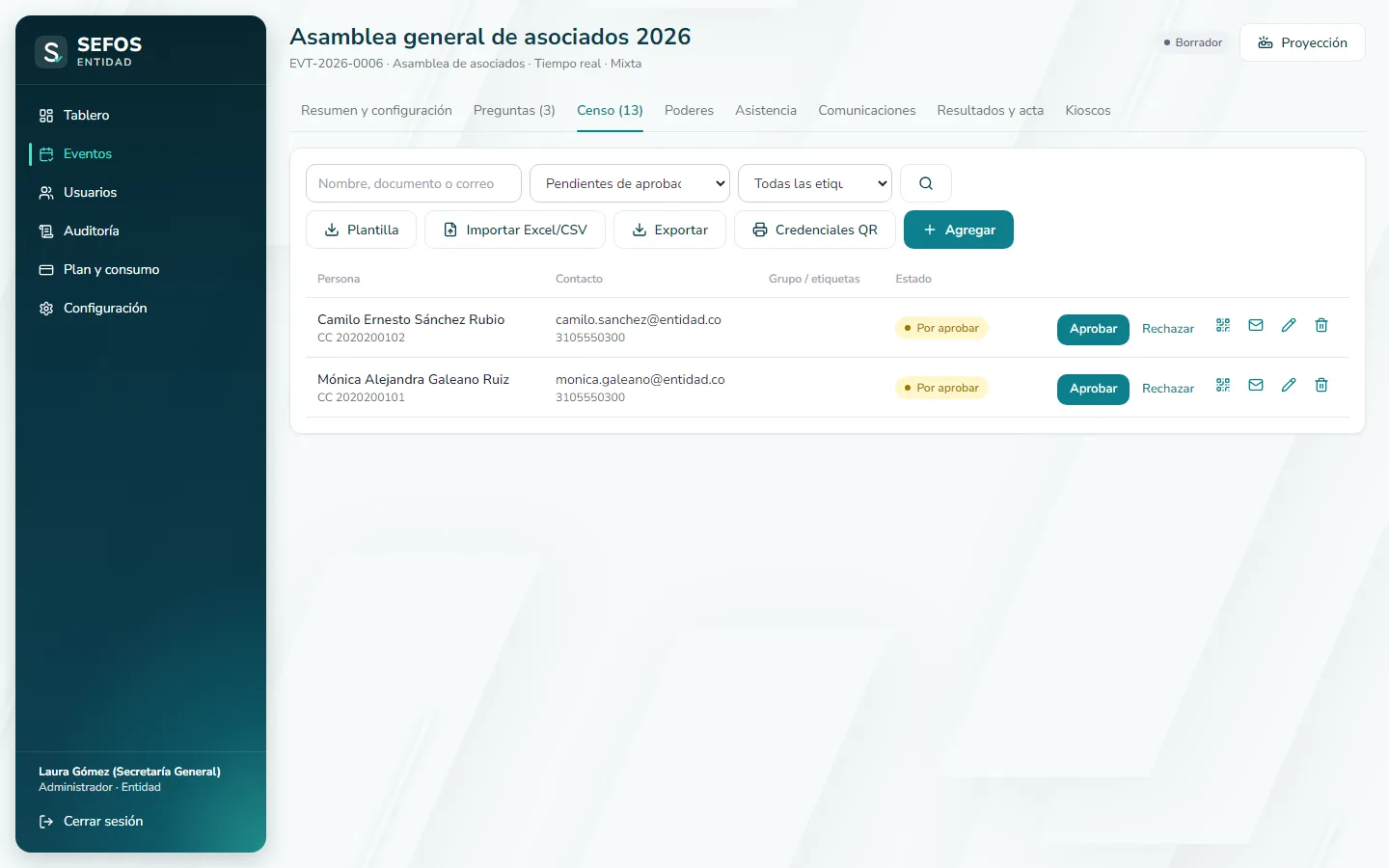The height and width of the screenshot is (868, 1389).
Task: Open the Poderes tab
Action: click(x=689, y=111)
